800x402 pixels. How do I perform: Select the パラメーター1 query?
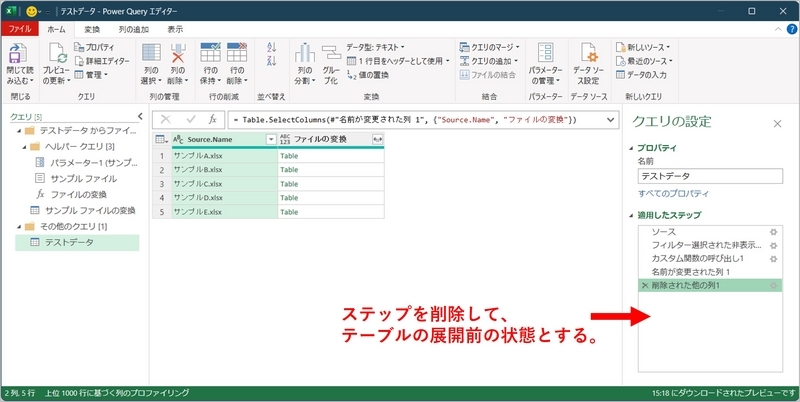coord(87,163)
